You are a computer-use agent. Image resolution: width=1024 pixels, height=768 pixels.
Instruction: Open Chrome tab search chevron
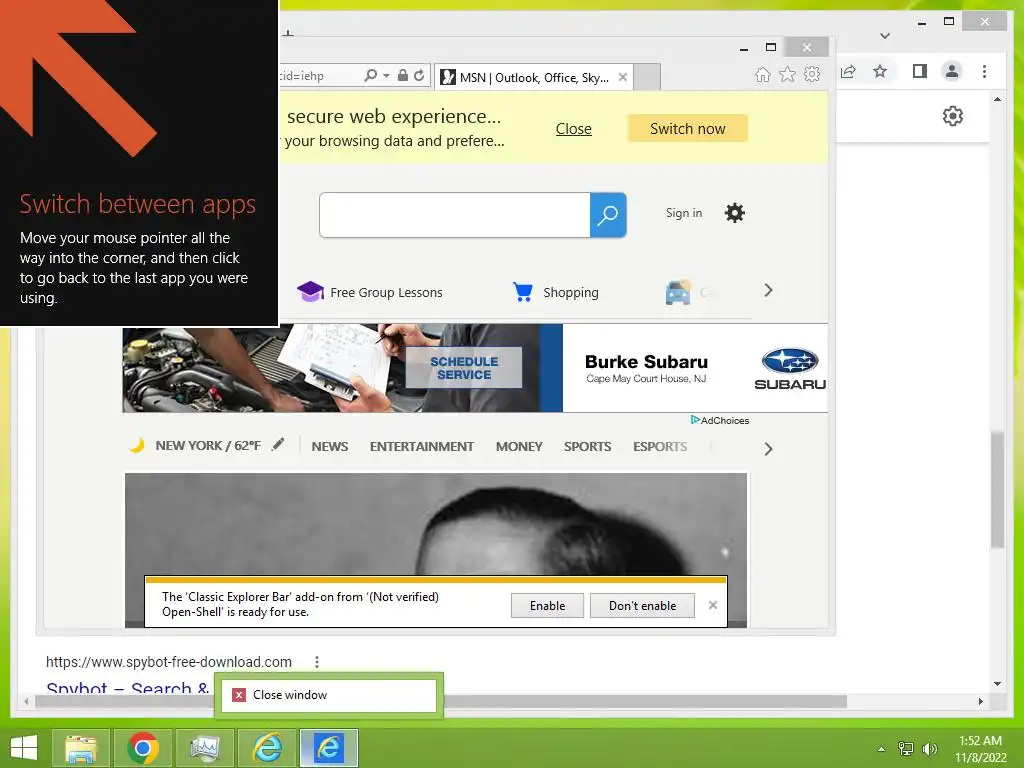click(x=885, y=36)
